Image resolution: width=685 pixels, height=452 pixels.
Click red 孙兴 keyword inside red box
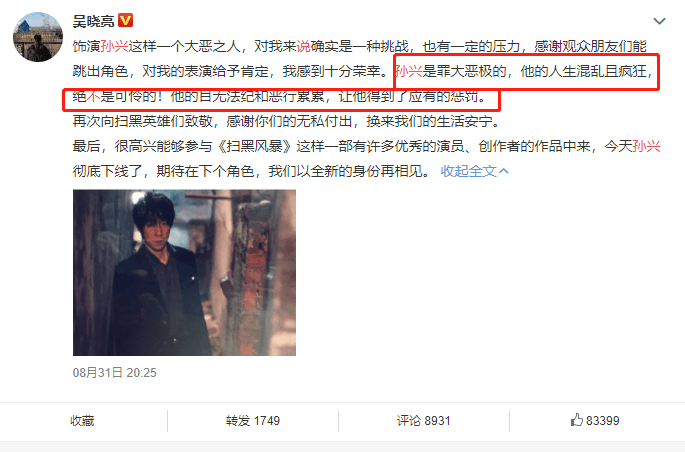coord(409,71)
